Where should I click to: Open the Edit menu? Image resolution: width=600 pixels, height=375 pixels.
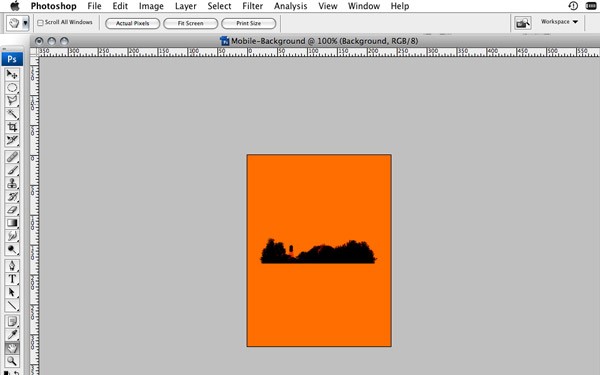120,6
